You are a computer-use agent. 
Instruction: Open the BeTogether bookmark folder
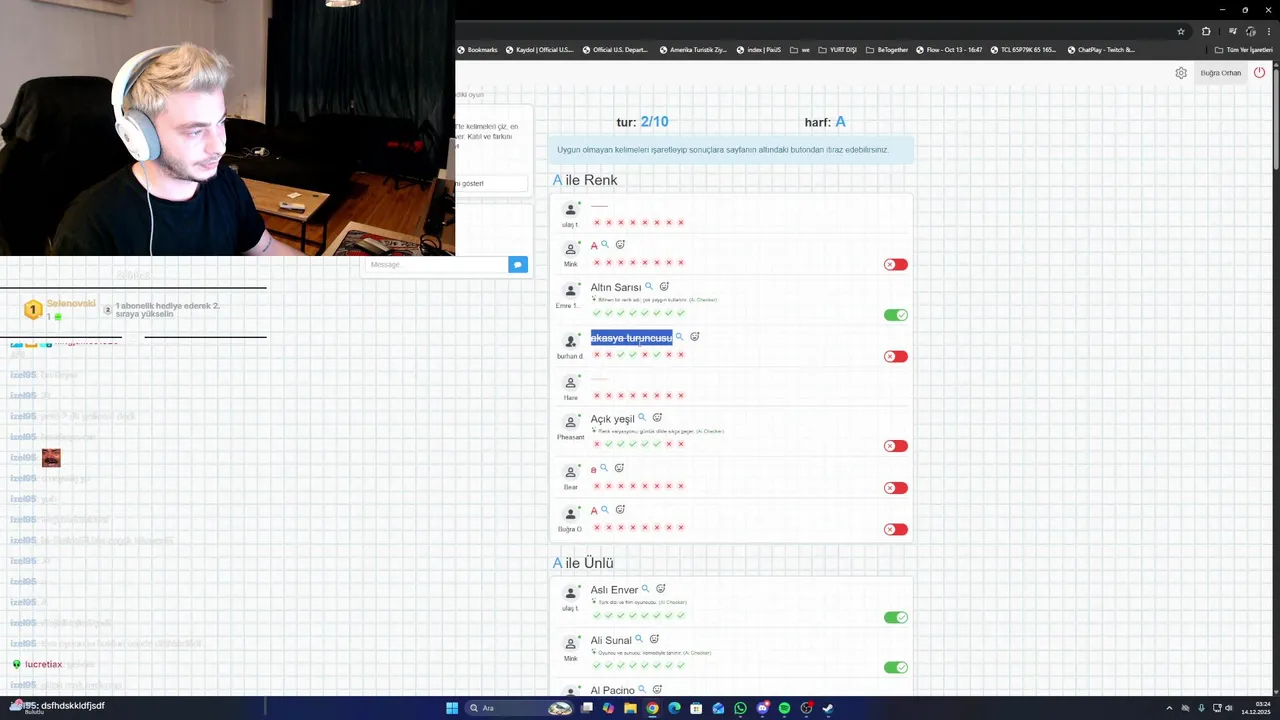pyautogui.click(x=887, y=50)
